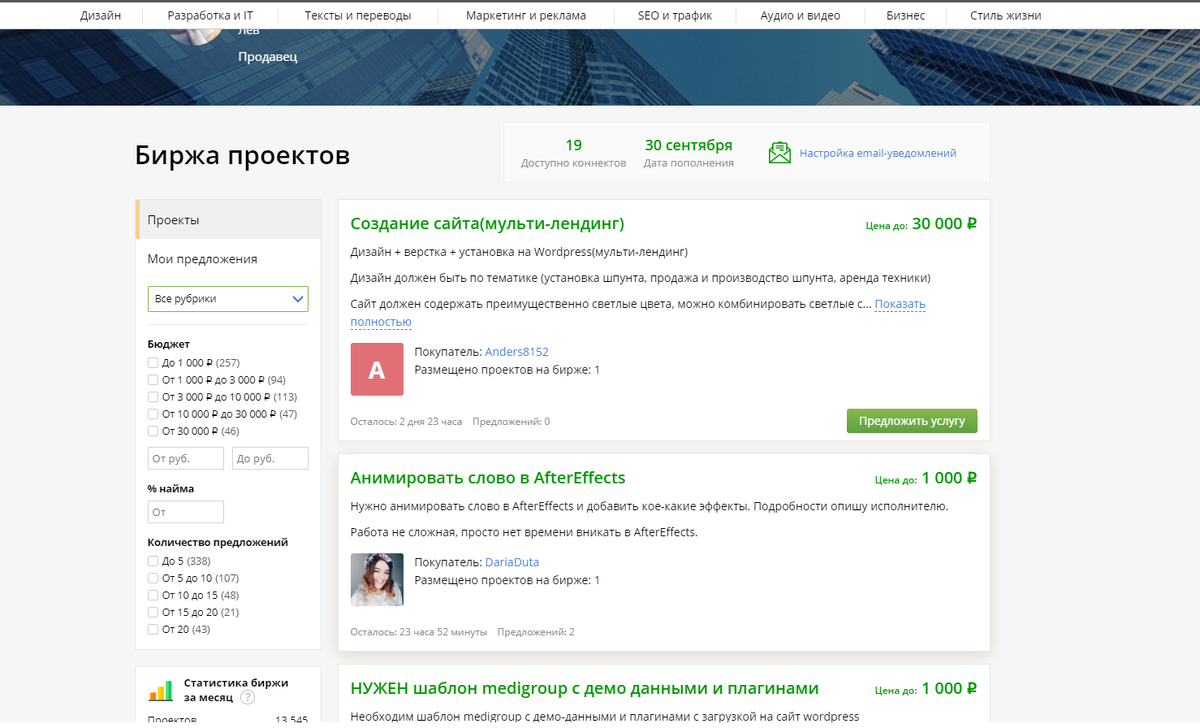The image size is (1200, 728).
Task: Check offers count 'До 5' checkbox
Action: 153,561
